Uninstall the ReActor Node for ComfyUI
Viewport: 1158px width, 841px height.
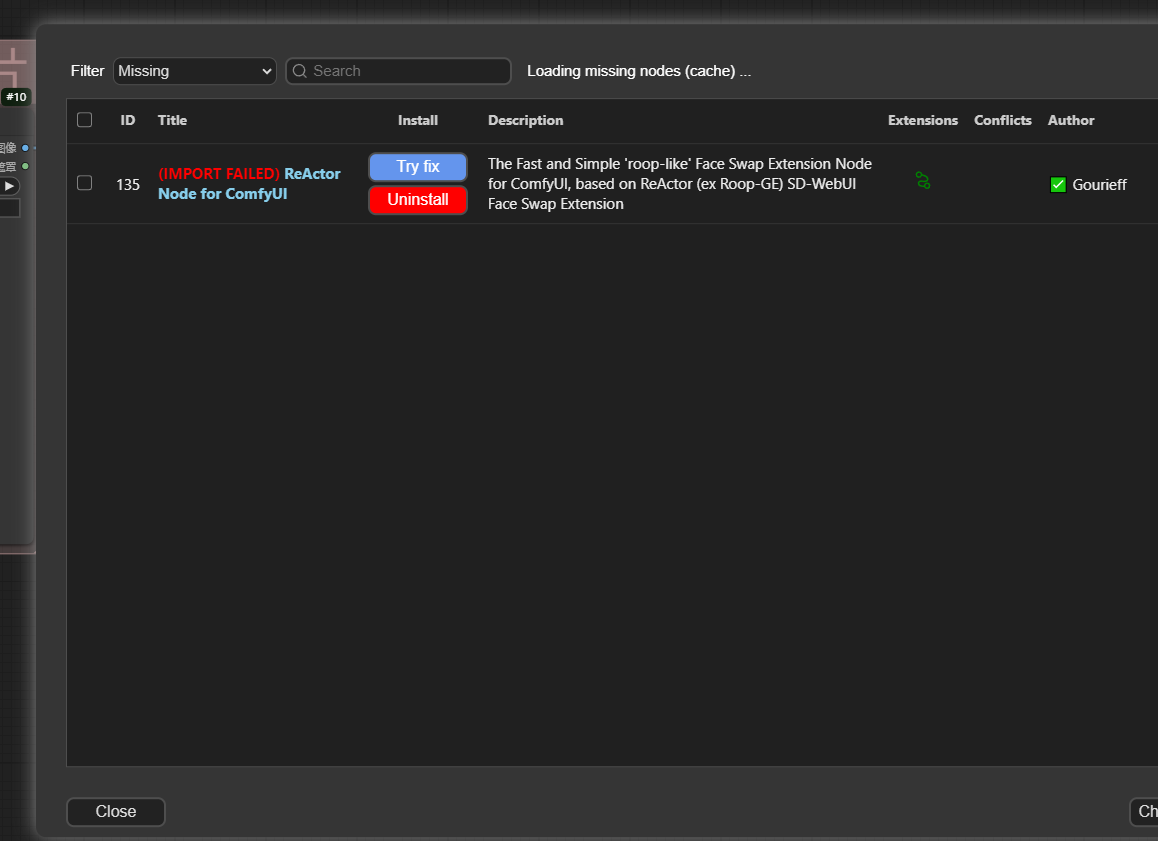[418, 199]
